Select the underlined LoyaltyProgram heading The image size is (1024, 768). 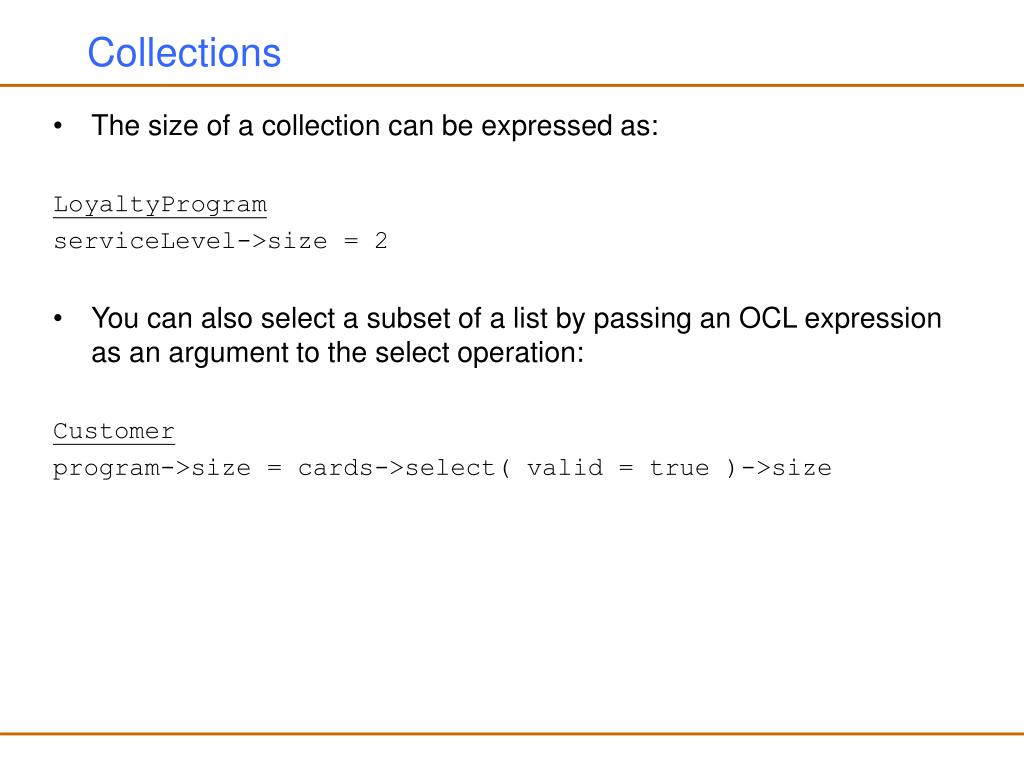tap(160, 205)
